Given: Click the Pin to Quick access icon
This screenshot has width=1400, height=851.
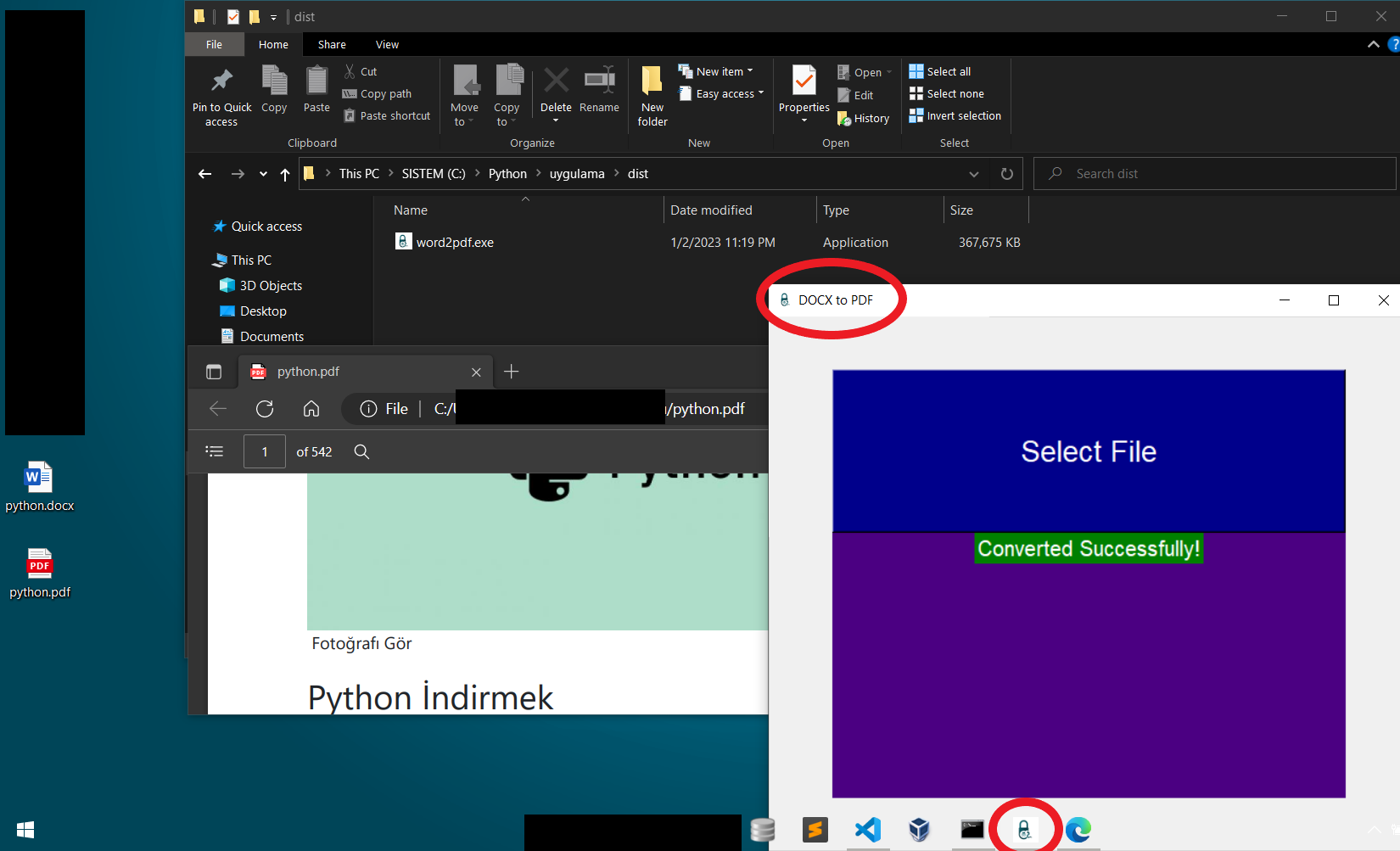Looking at the screenshot, I should click(221, 82).
